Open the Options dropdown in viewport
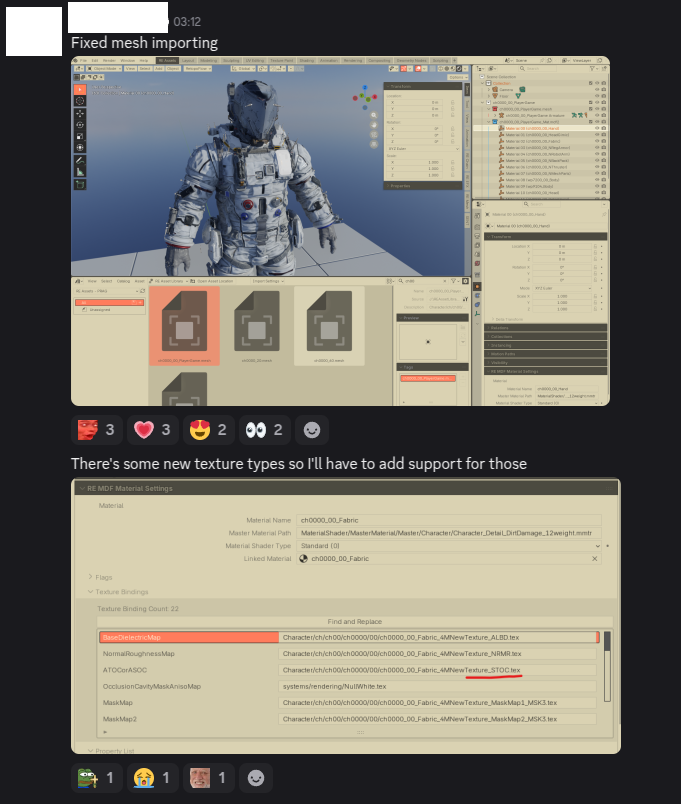Image resolution: width=681 pixels, height=804 pixels. click(x=456, y=77)
